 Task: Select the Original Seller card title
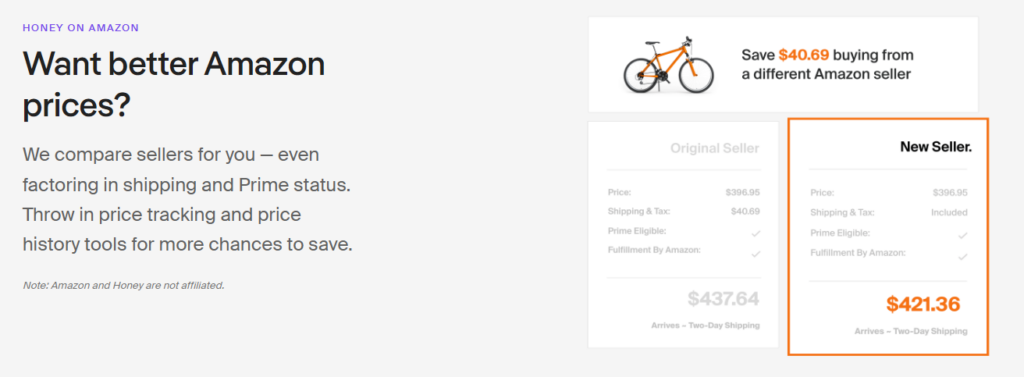[x=714, y=148]
